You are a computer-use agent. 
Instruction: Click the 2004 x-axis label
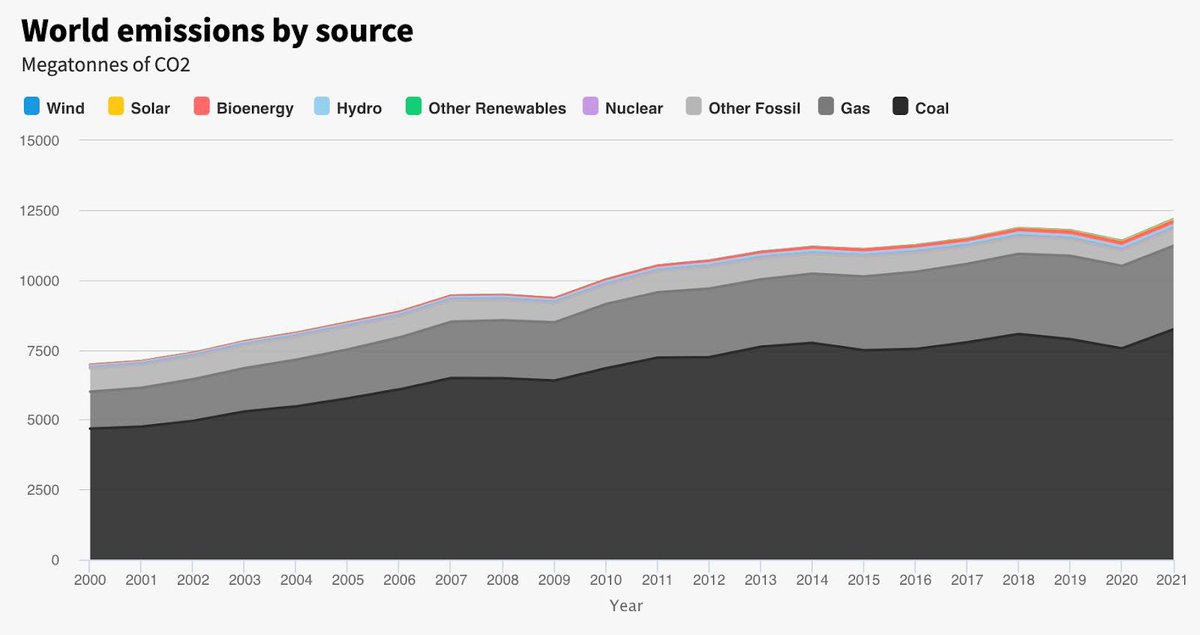(296, 579)
